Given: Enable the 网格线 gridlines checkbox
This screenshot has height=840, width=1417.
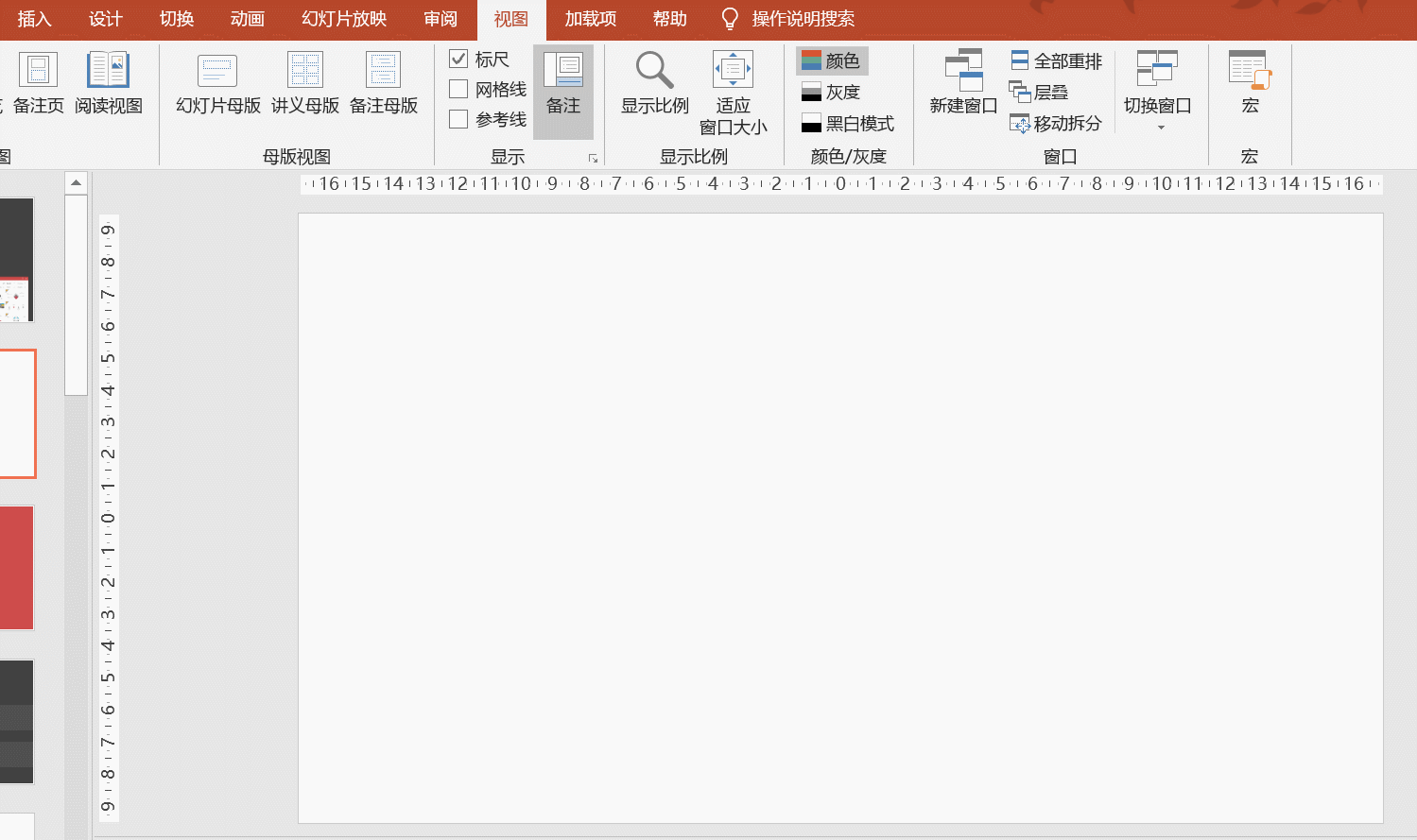Looking at the screenshot, I should point(458,89).
